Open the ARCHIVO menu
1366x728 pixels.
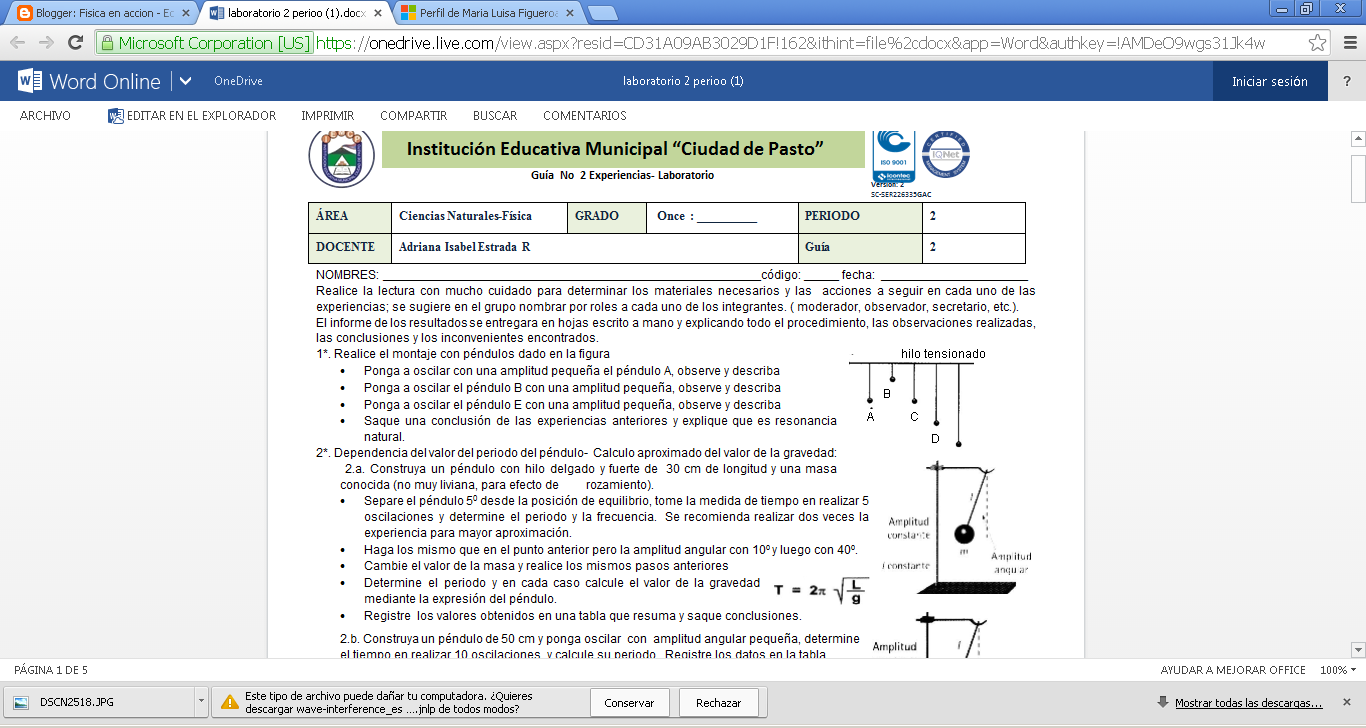[45, 116]
